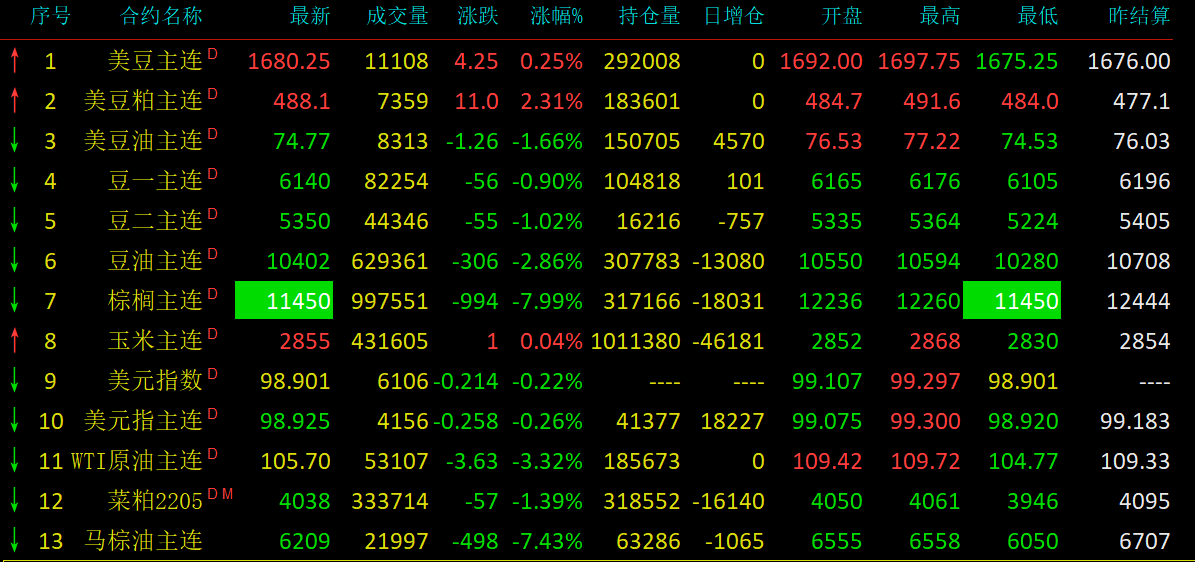The height and width of the screenshot is (562, 1195).
Task: Open the 豆油主连 contract
Action: [x=155, y=261]
